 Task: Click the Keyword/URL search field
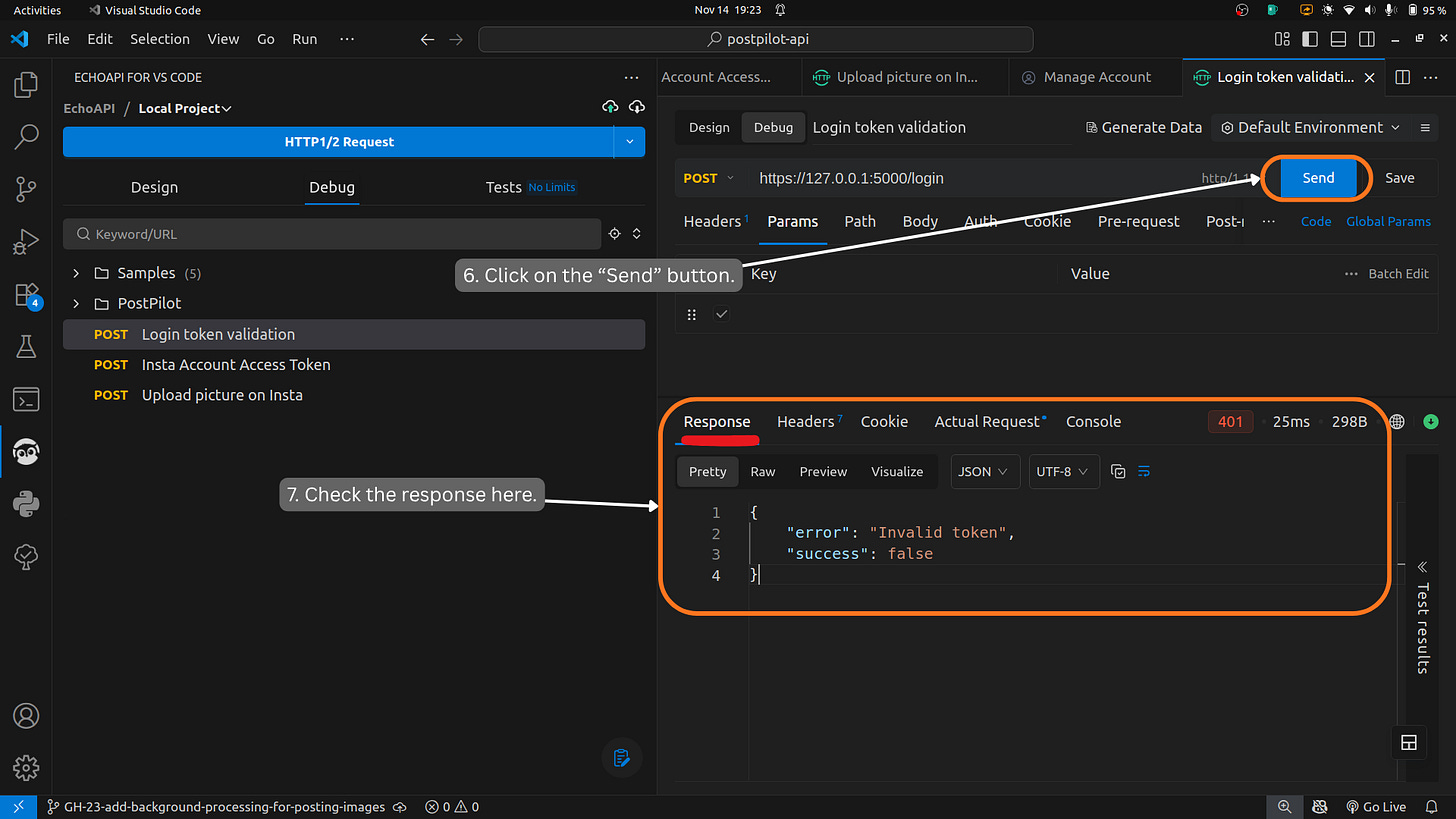click(x=332, y=234)
